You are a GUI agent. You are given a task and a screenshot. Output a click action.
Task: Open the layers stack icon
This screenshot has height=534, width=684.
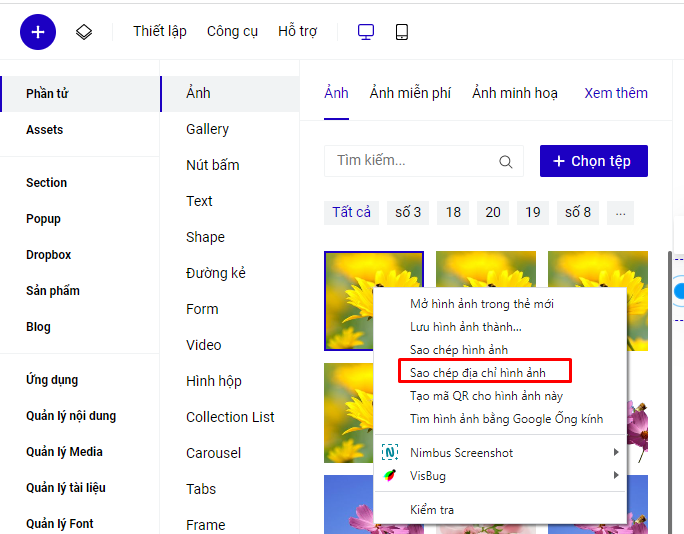pyautogui.click(x=84, y=32)
